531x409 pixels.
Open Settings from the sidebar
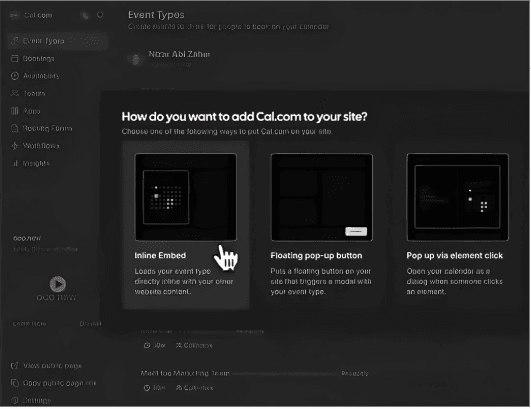tap(37, 401)
